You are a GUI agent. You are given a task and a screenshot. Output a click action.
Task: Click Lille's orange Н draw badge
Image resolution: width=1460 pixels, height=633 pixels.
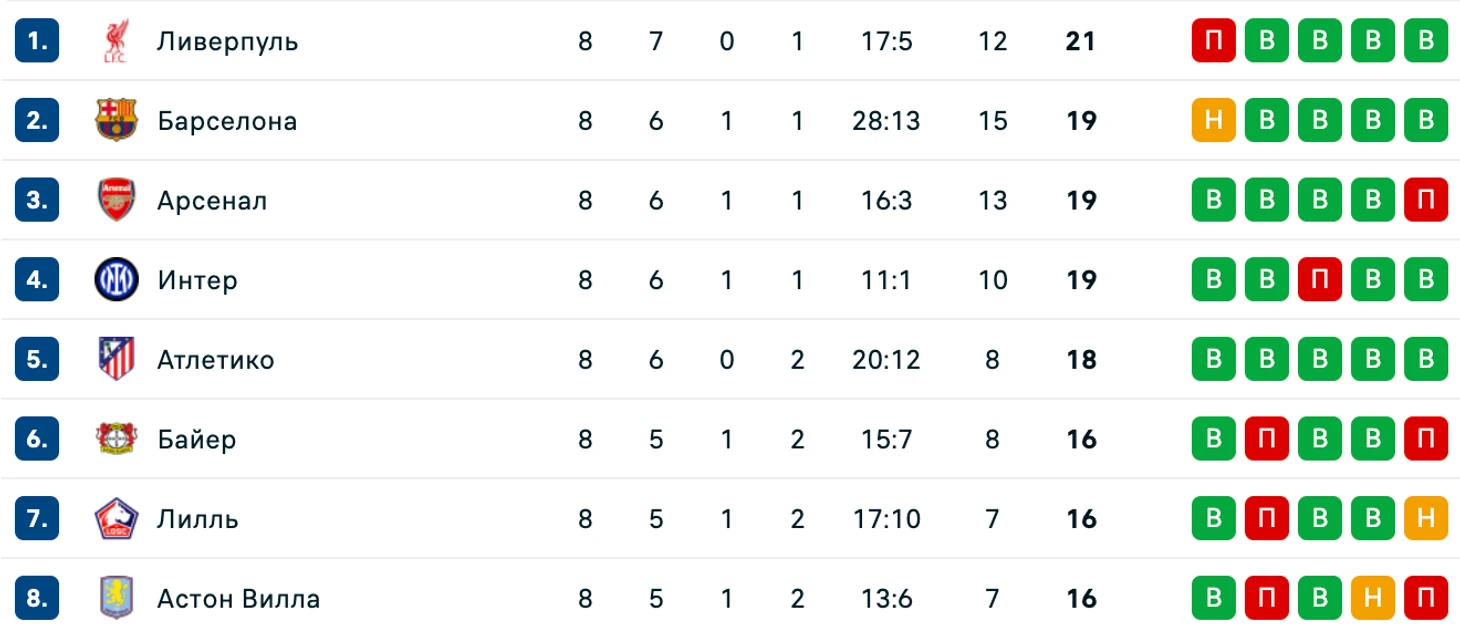pos(1426,519)
